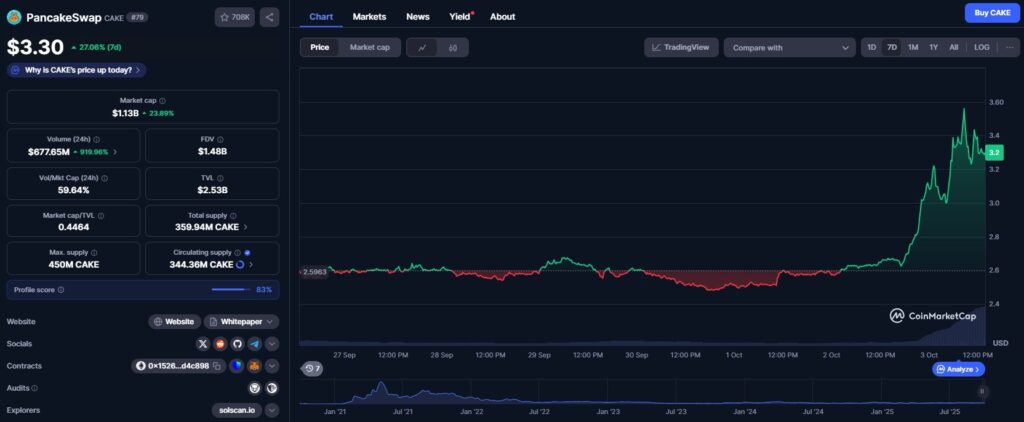Open the X (Twitter) social link
This screenshot has height=422, width=1024.
click(x=203, y=343)
